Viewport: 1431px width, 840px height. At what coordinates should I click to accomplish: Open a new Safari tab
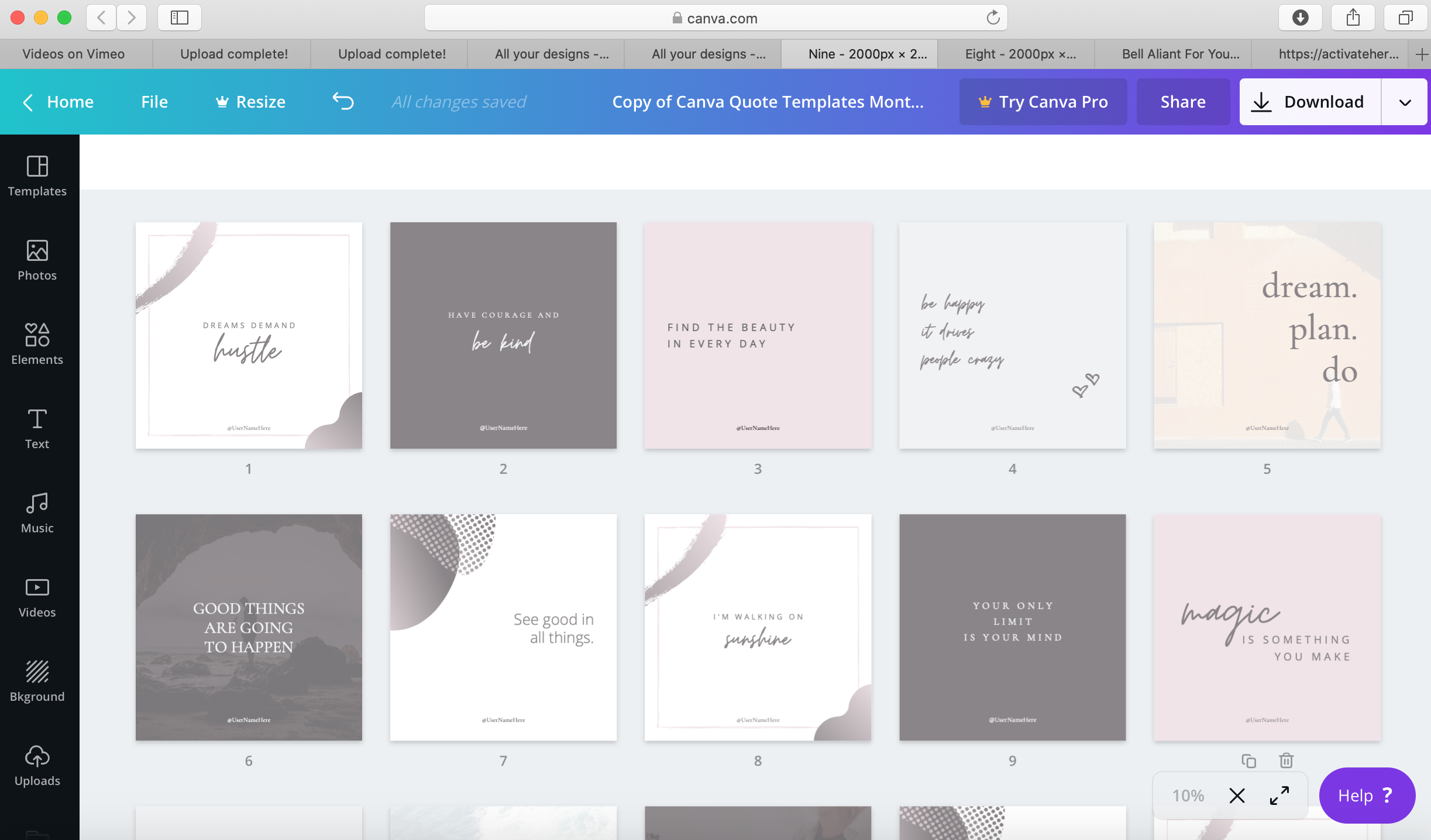coord(1422,54)
